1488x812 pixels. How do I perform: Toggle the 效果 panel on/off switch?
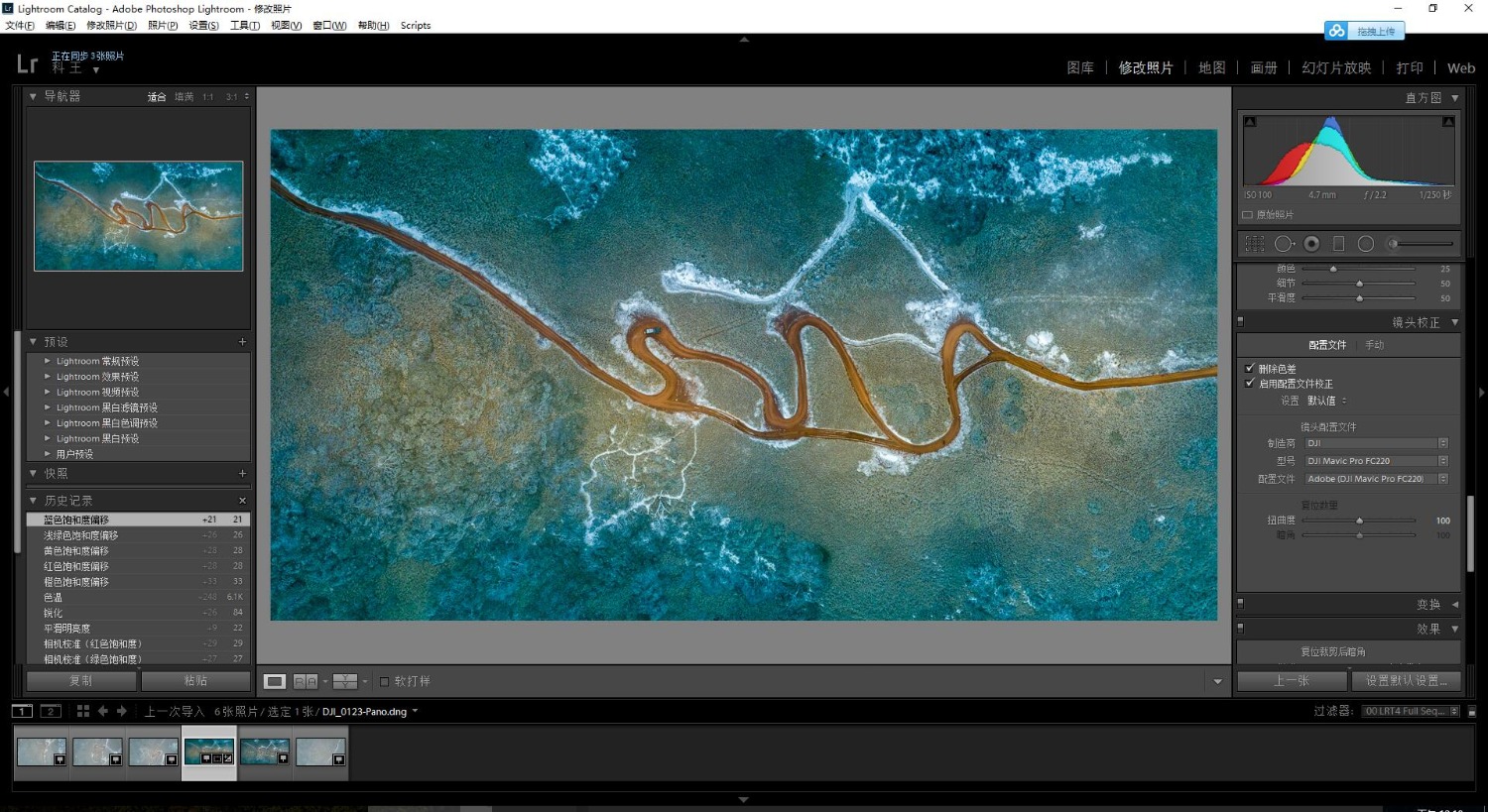tap(1241, 629)
